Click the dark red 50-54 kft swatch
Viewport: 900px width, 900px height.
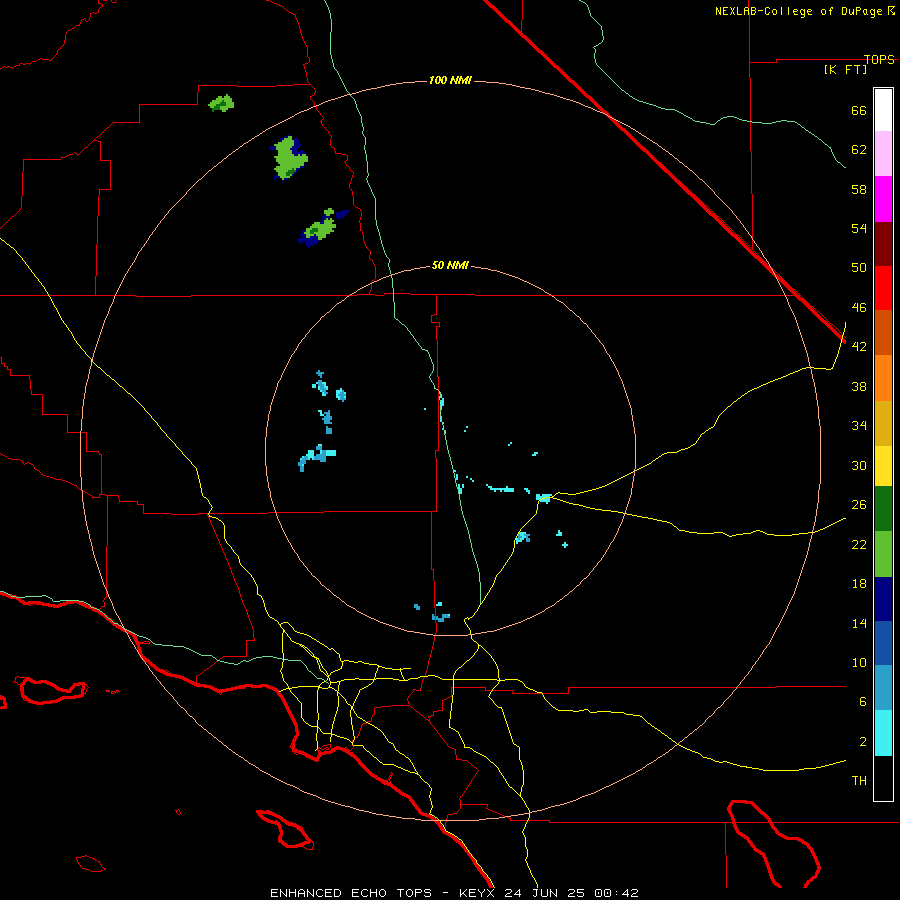pyautogui.click(x=883, y=243)
